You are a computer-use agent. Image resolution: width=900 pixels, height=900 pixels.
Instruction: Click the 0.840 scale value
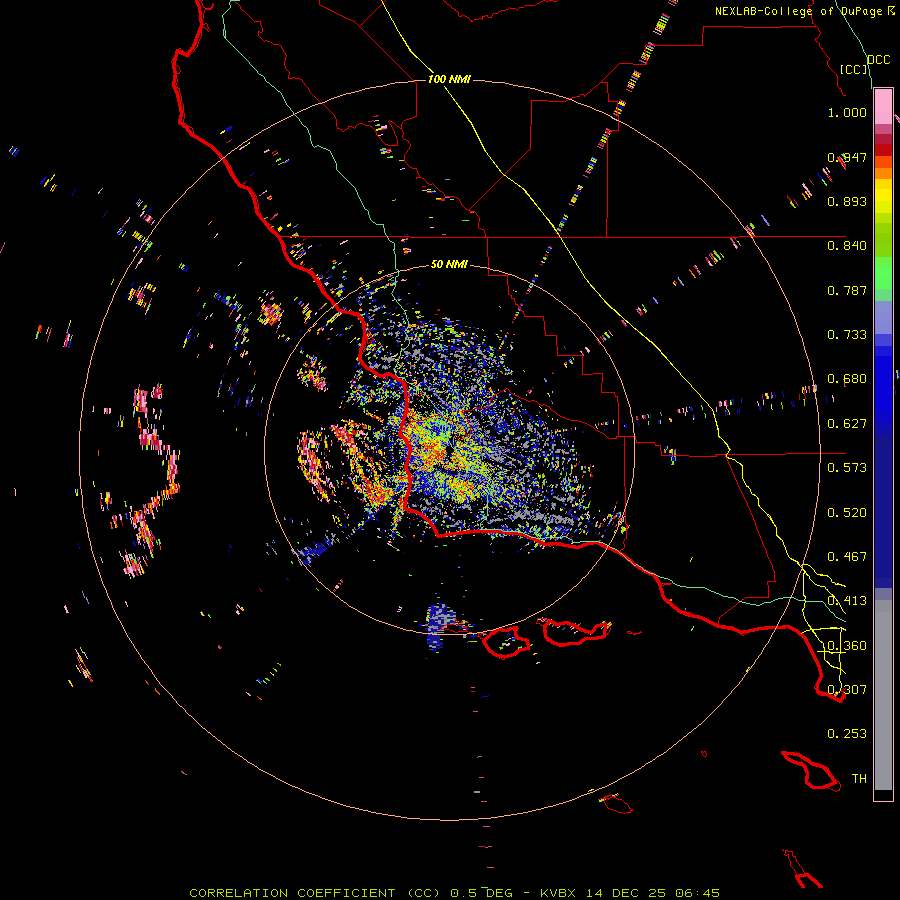pos(847,246)
